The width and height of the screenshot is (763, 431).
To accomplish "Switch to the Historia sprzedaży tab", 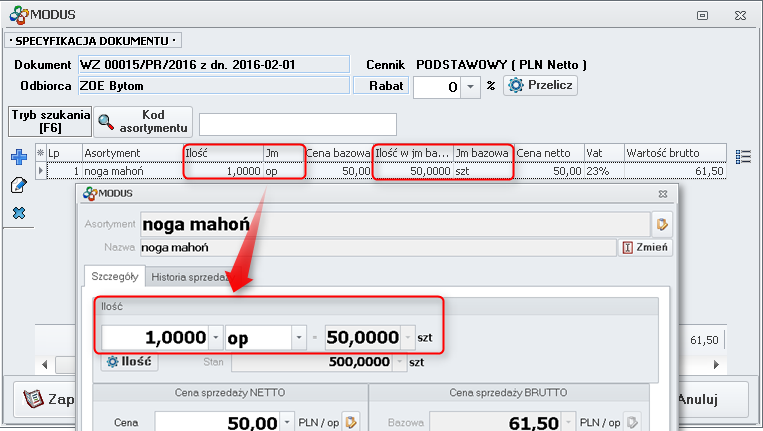I will [x=190, y=277].
